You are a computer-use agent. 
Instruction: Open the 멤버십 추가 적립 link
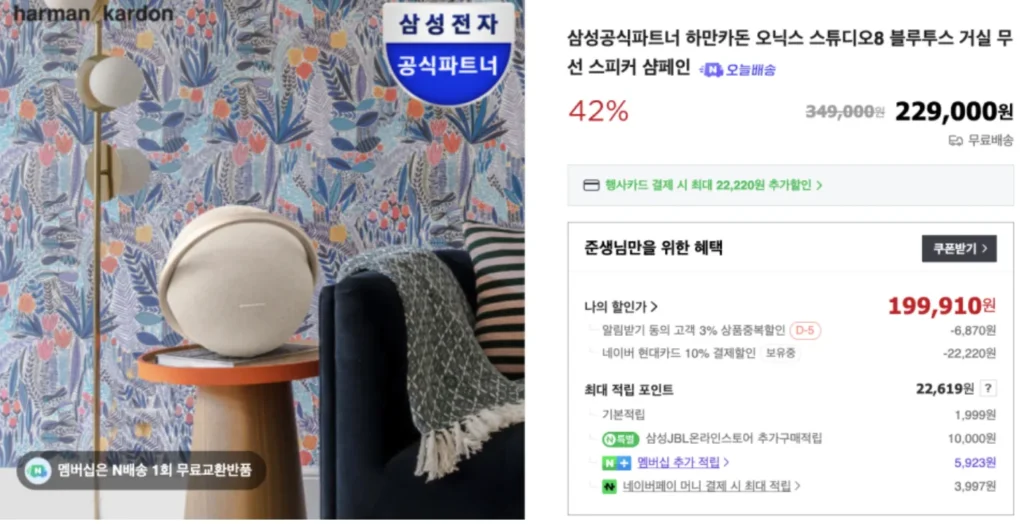coord(682,463)
